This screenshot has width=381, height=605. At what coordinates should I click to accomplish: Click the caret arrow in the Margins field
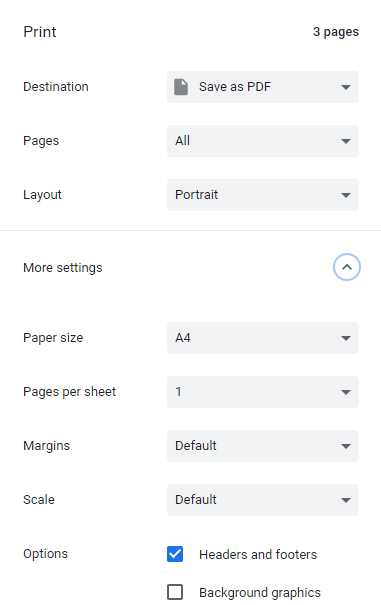coord(346,446)
